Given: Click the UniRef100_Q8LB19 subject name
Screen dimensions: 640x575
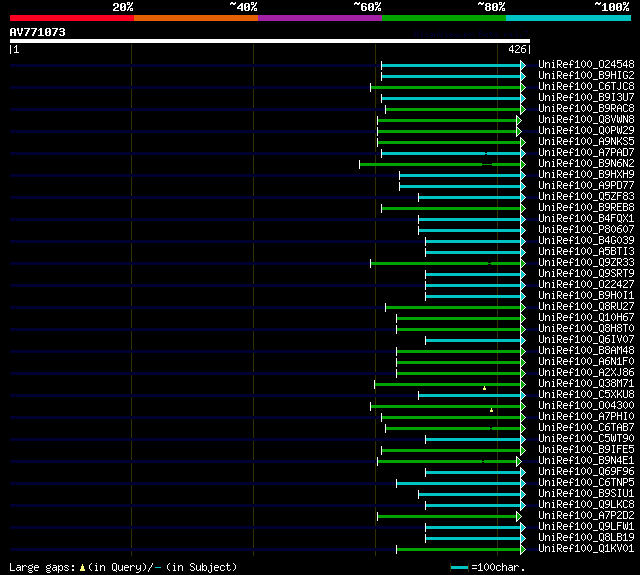Looking at the screenshot, I should [586, 538].
